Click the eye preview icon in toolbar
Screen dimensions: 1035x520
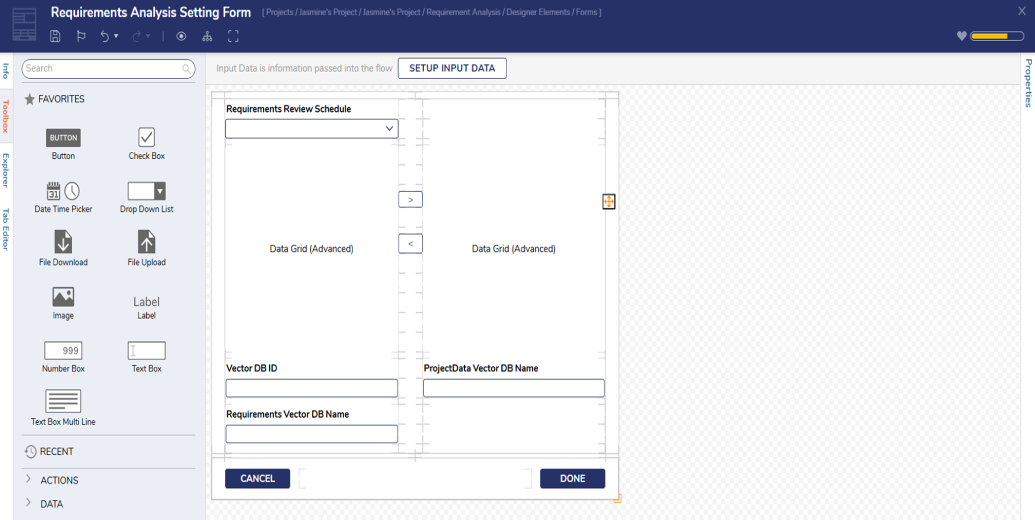click(x=181, y=36)
